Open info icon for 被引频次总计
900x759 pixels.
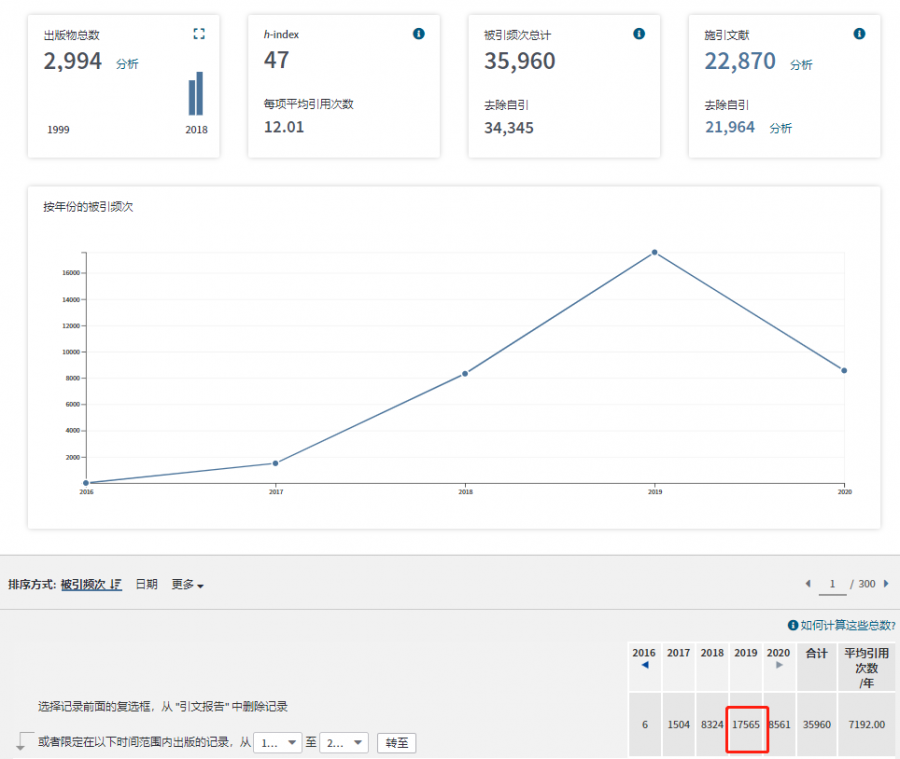tap(639, 34)
